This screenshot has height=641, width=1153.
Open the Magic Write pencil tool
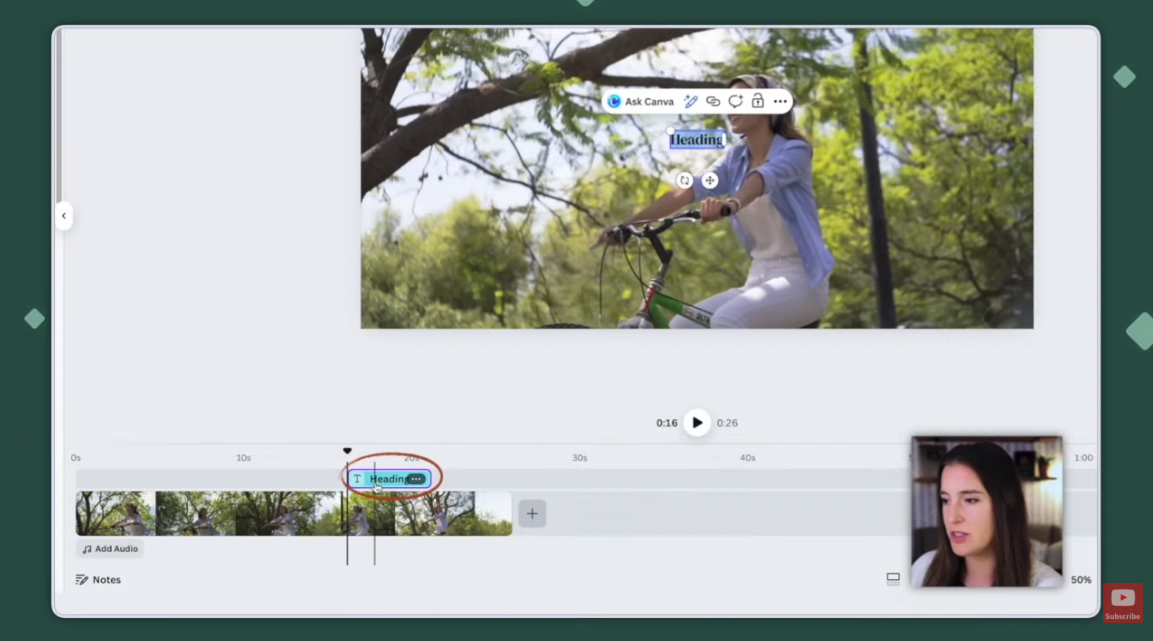pyautogui.click(x=690, y=101)
